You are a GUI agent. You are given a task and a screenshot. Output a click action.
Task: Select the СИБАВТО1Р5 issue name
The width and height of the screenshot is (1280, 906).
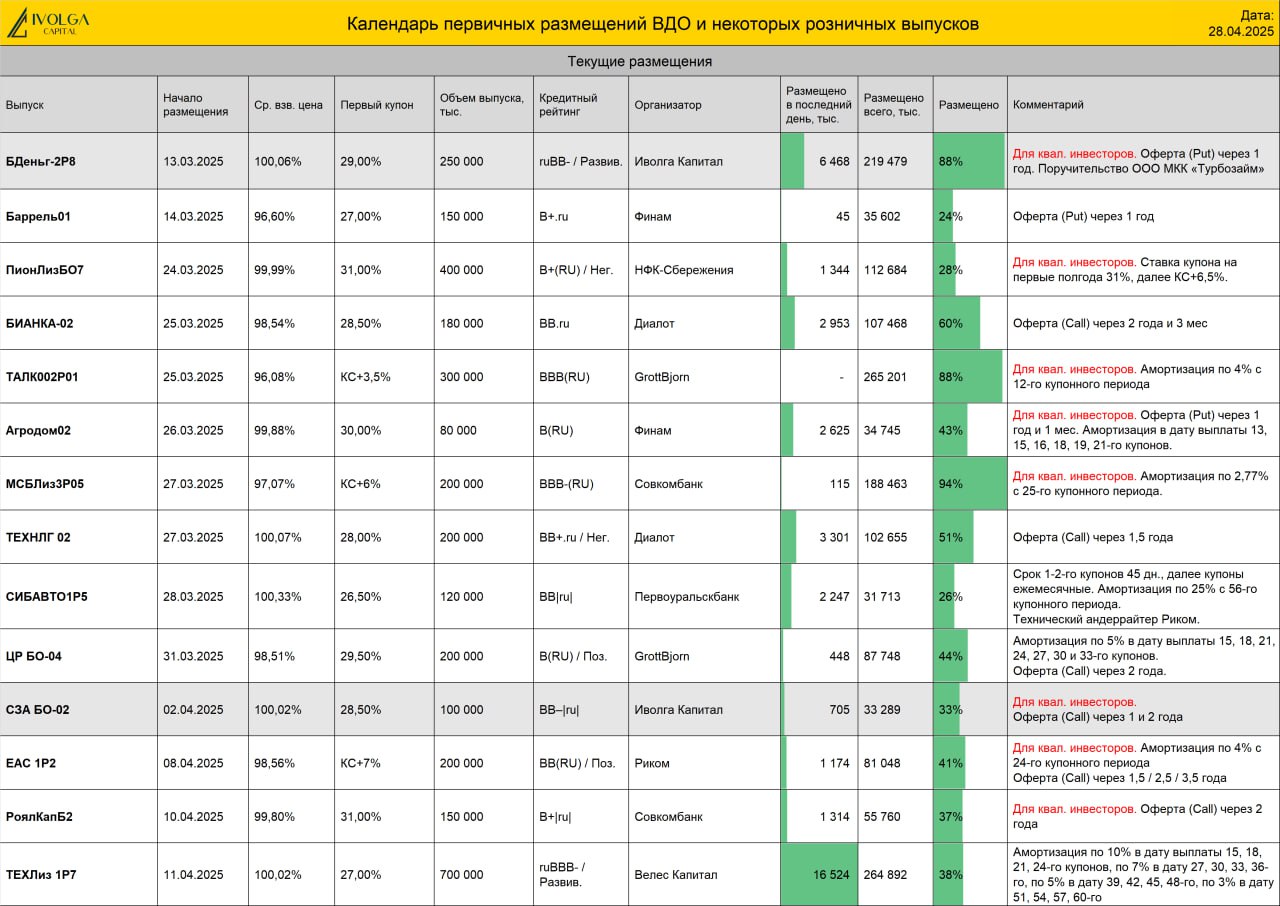[47, 597]
